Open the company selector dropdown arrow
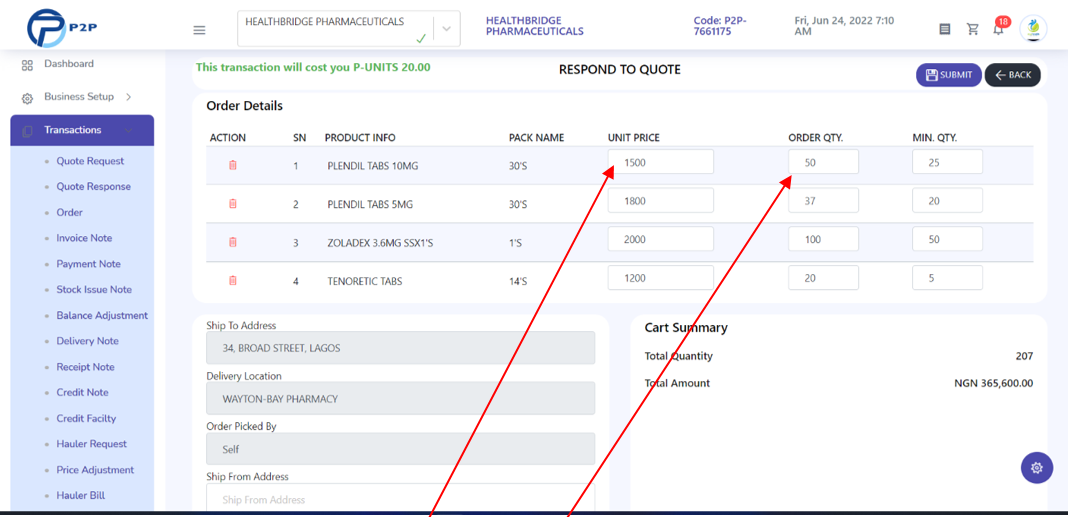The height and width of the screenshot is (517, 1071). [447, 29]
